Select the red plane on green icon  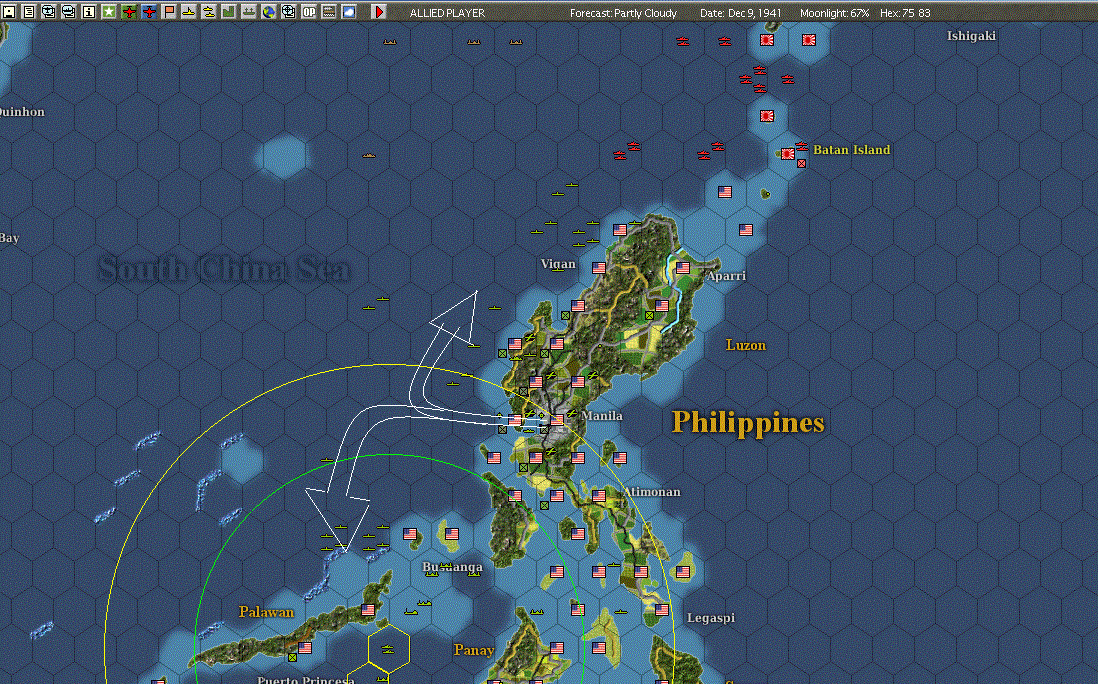[129, 12]
